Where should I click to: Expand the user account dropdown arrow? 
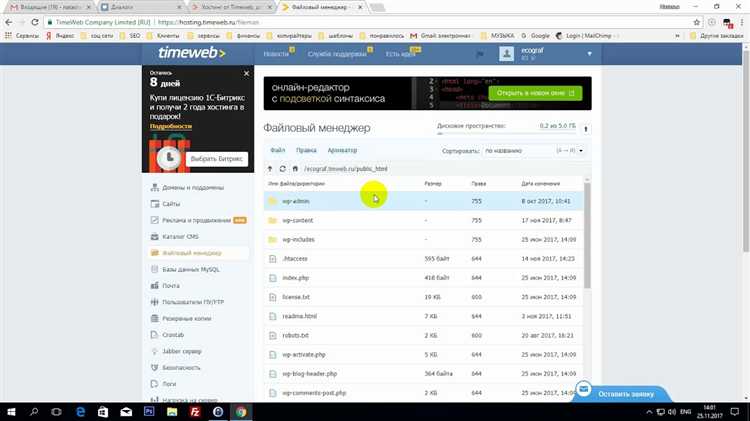(x=589, y=54)
